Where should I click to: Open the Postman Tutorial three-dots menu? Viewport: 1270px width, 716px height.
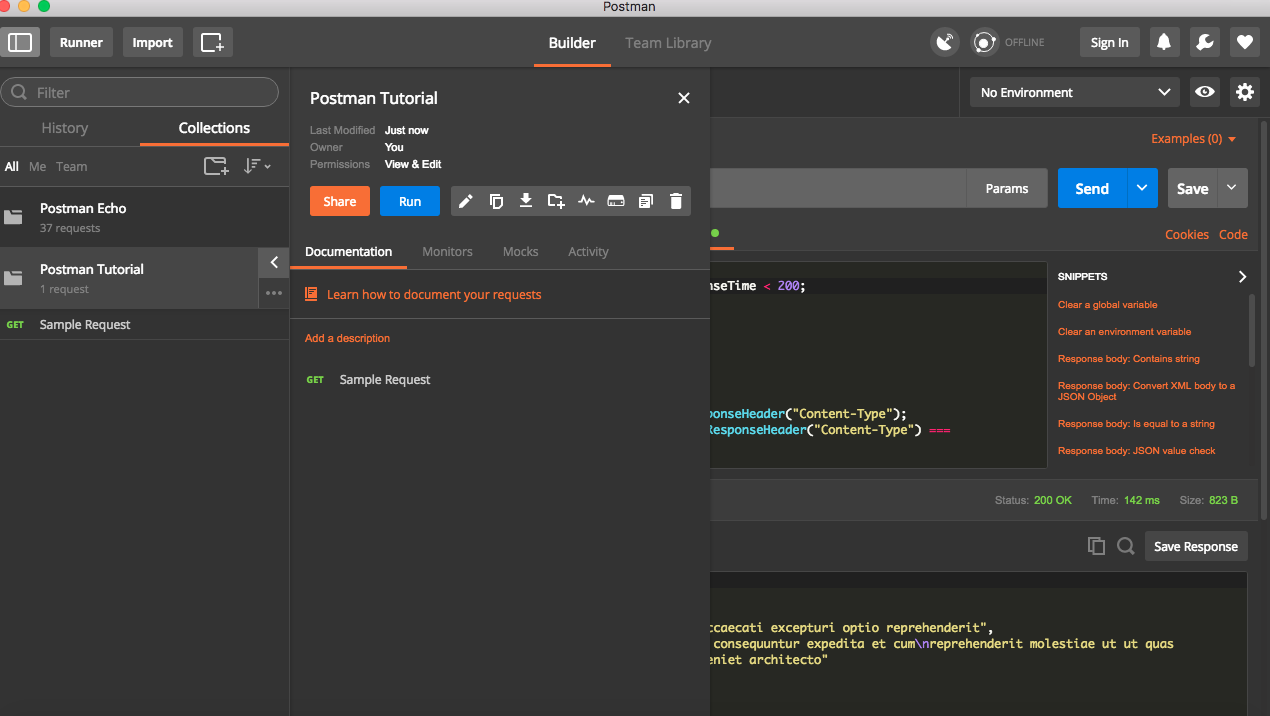[274, 293]
